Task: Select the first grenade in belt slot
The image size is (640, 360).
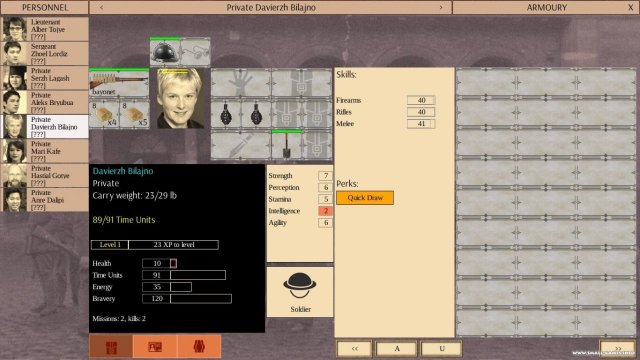Action: 226,114
